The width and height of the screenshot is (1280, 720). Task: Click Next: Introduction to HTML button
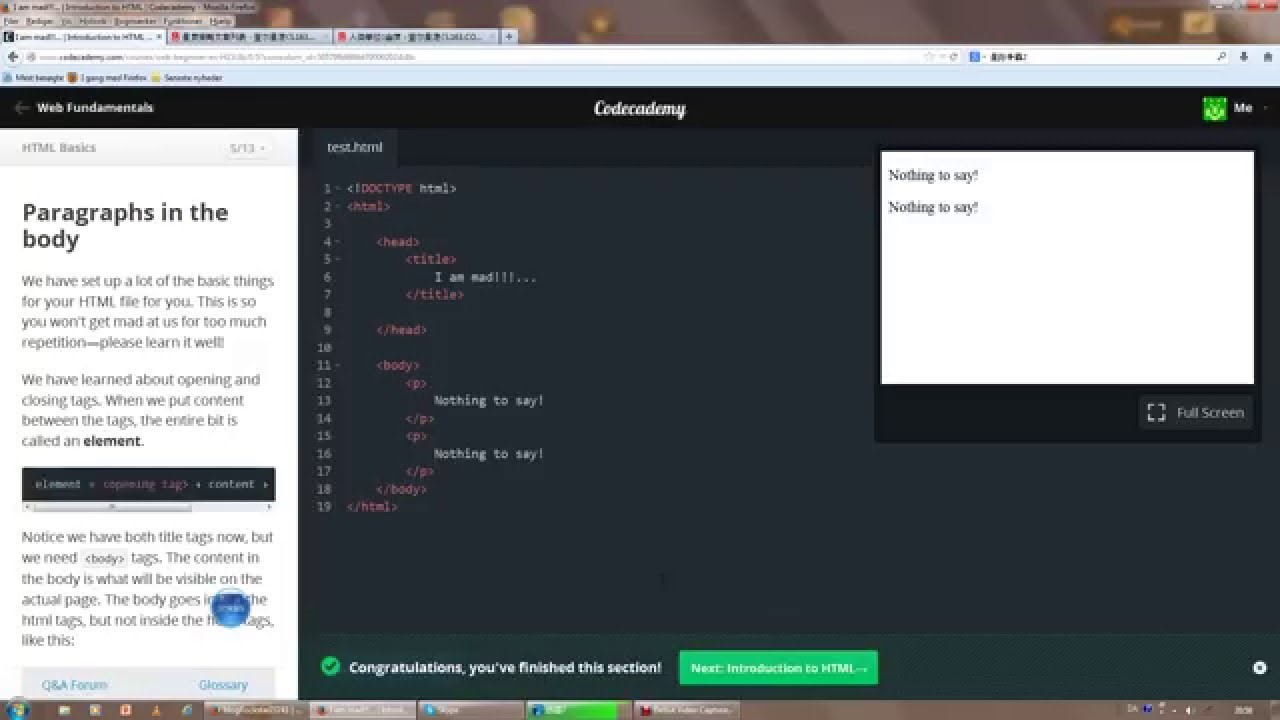(778, 667)
